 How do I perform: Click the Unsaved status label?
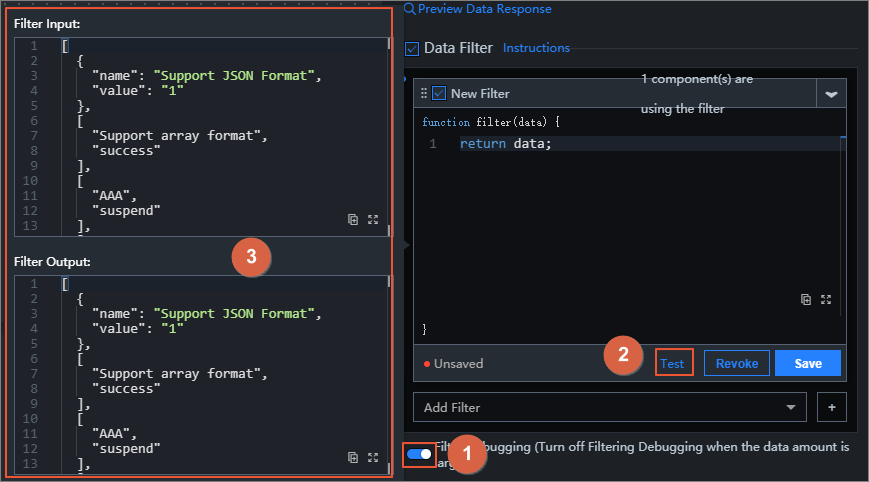point(458,363)
